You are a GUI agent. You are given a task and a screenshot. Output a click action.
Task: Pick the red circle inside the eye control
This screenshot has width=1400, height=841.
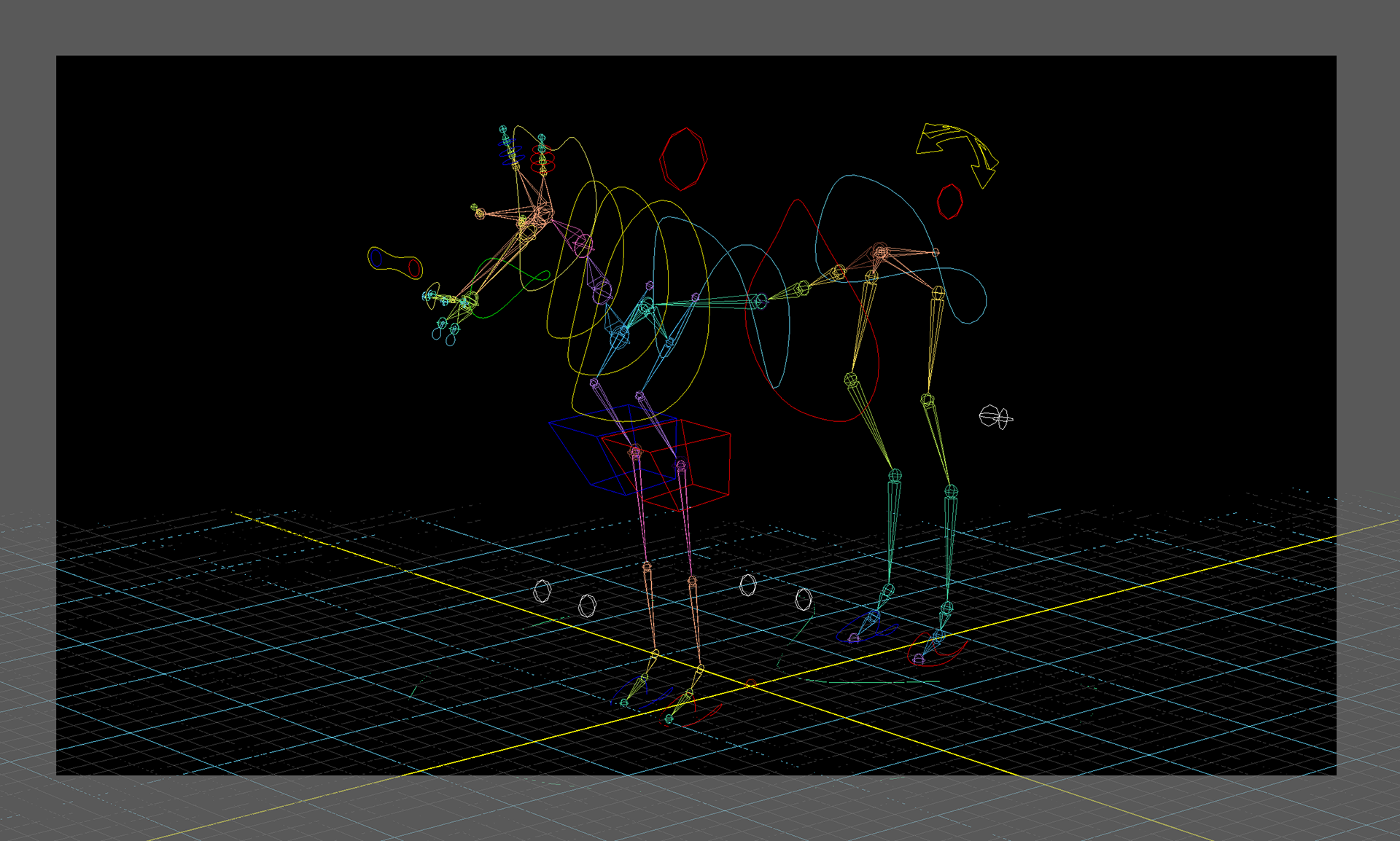pos(414,268)
